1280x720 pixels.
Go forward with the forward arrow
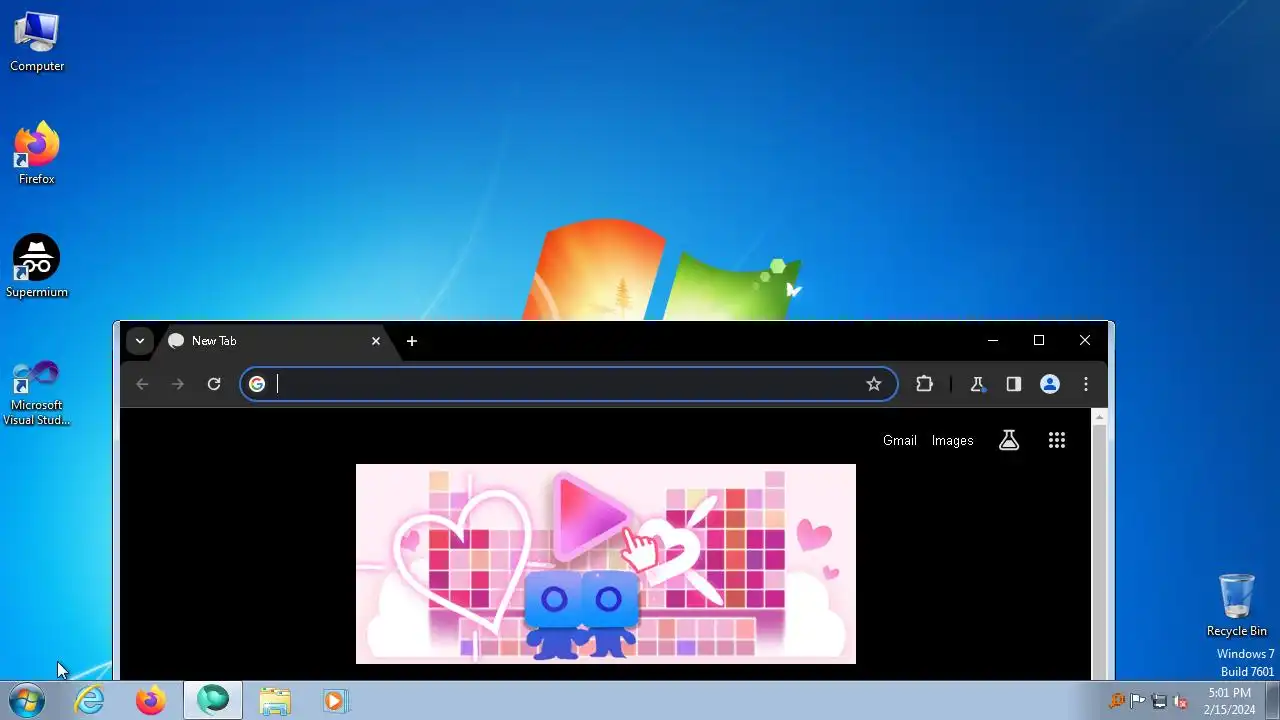(x=178, y=384)
